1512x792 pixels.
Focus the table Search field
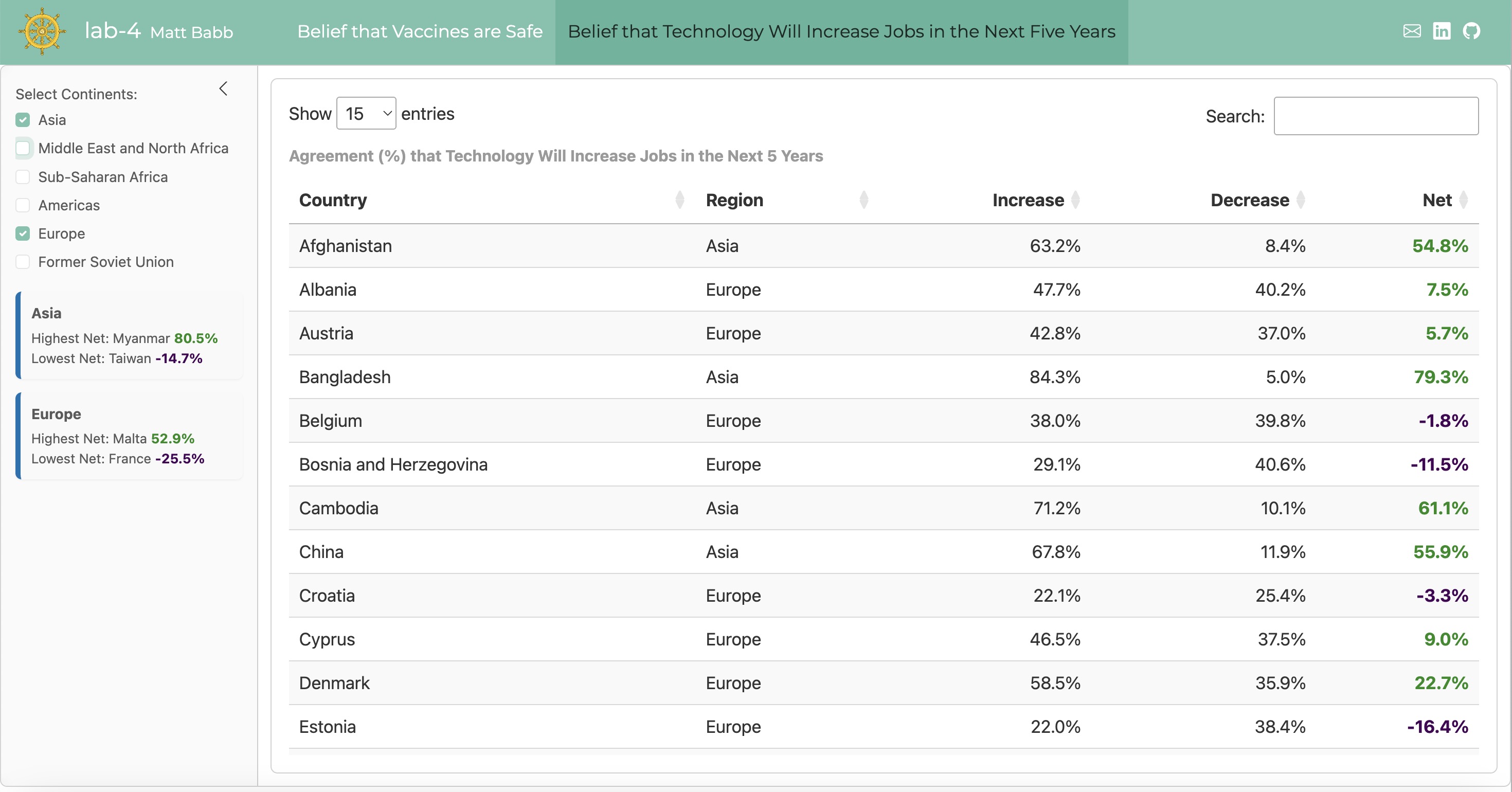pos(1376,116)
